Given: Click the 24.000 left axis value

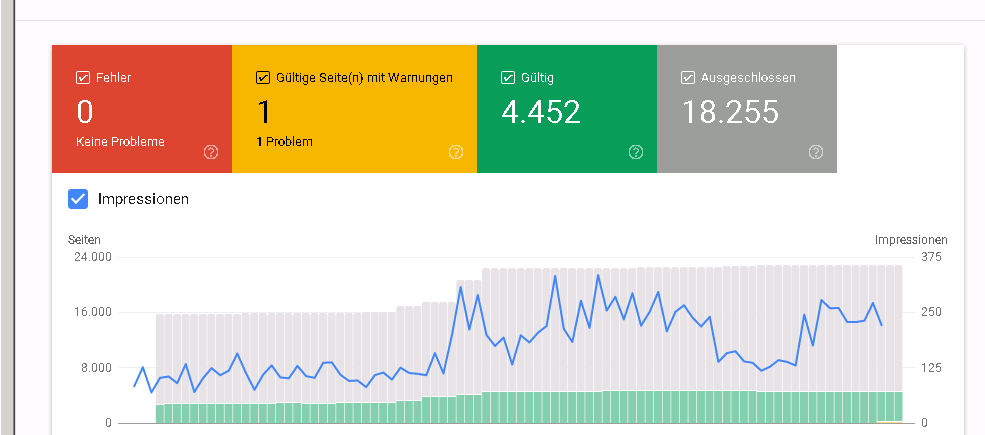Looking at the screenshot, I should coord(90,257).
